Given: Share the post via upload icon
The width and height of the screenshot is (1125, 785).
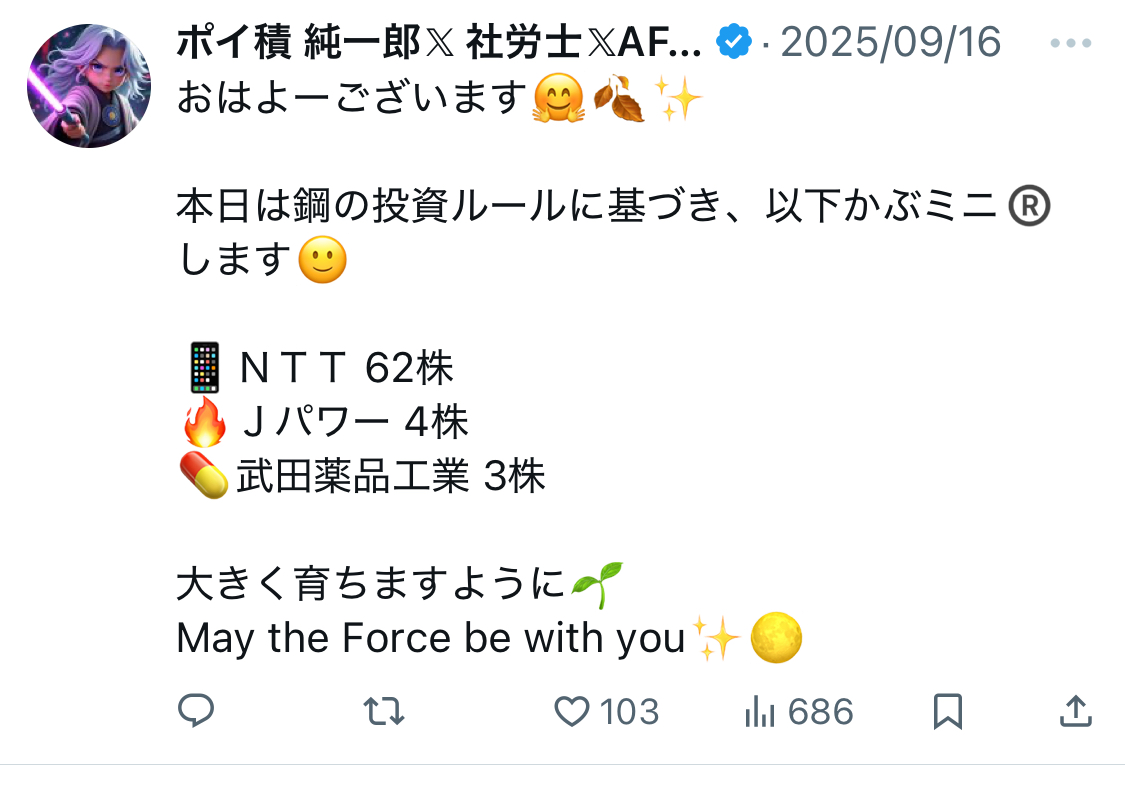Looking at the screenshot, I should pyautogui.click(x=1074, y=711).
